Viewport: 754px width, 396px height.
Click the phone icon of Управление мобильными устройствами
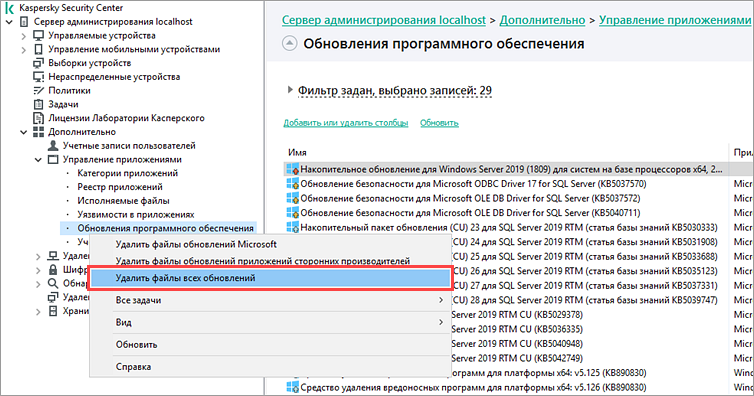coord(38,50)
